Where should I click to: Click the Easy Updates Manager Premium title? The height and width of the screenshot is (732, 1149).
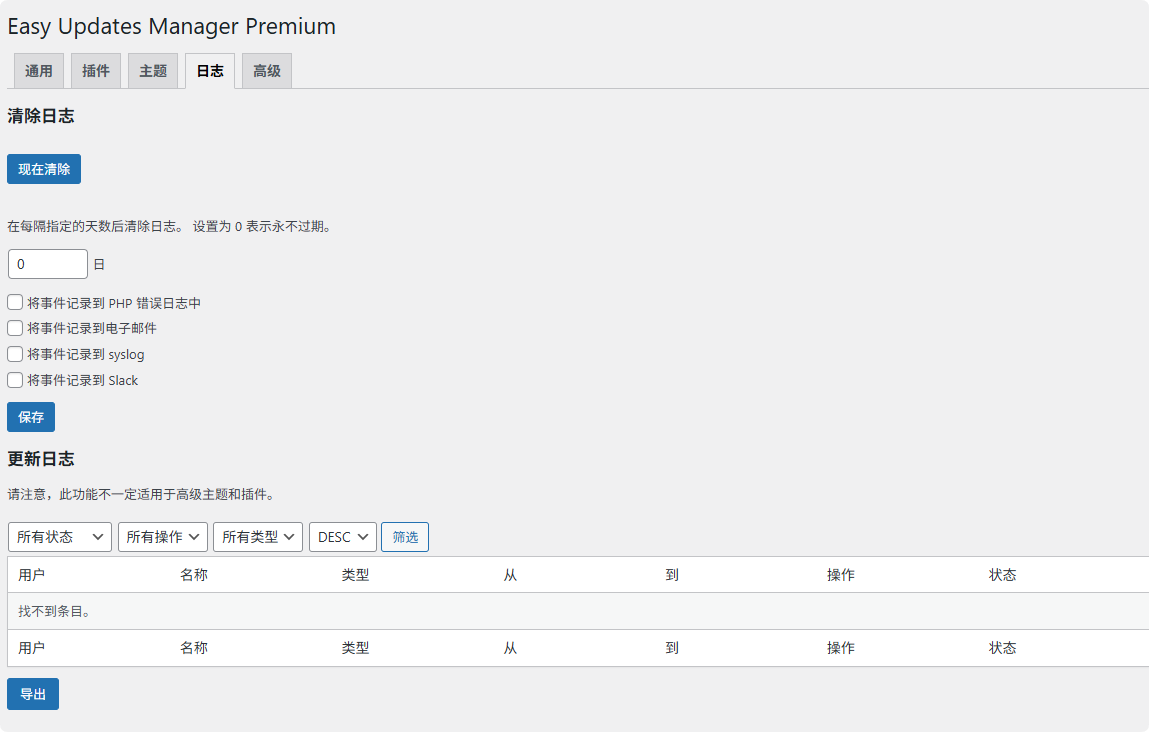(x=171, y=26)
